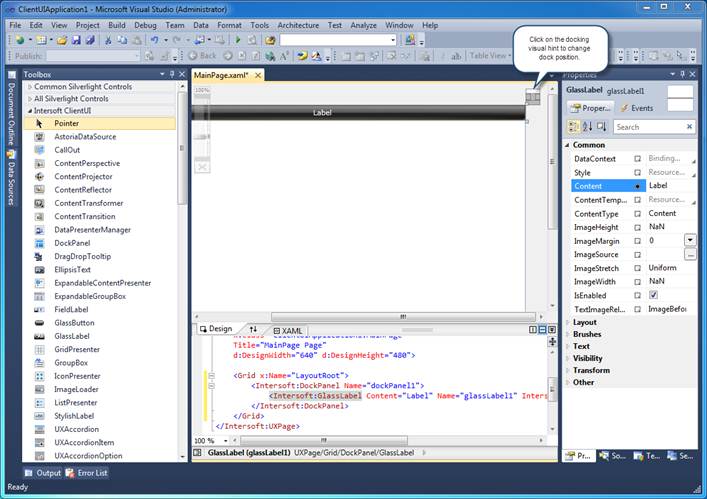Open the Build menu
The width and height of the screenshot is (707, 499).
[x=117, y=25]
